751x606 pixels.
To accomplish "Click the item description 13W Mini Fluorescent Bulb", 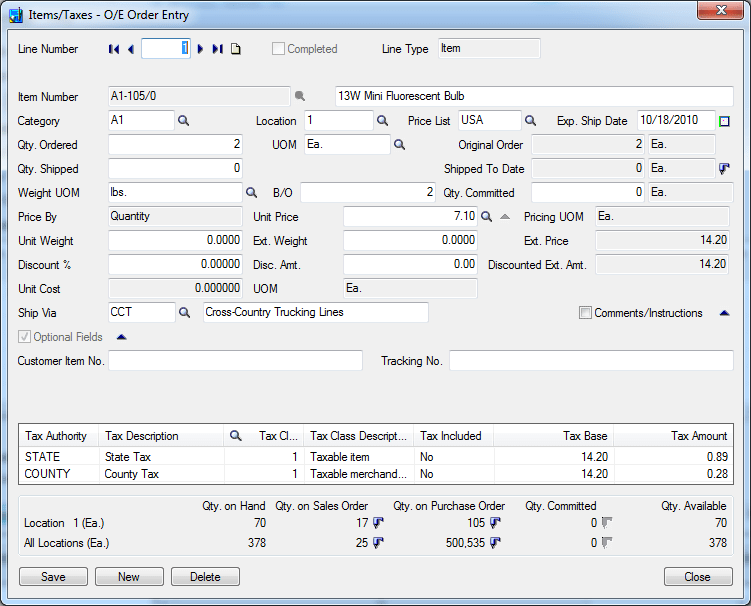I will 534,96.
